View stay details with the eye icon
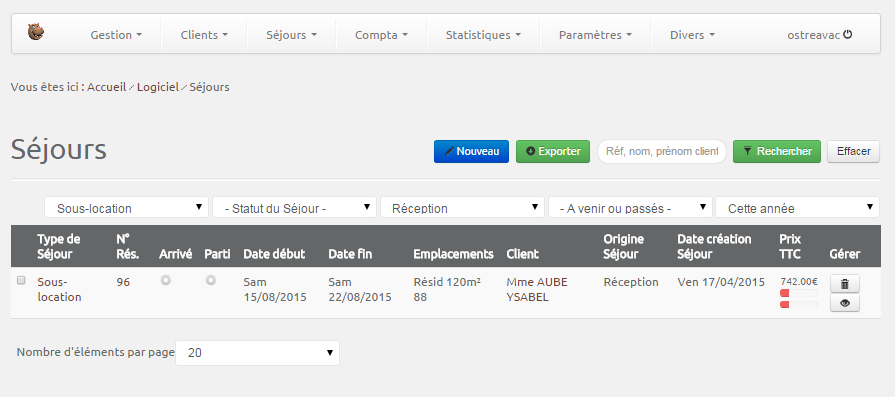This screenshot has width=895, height=397. tap(845, 303)
